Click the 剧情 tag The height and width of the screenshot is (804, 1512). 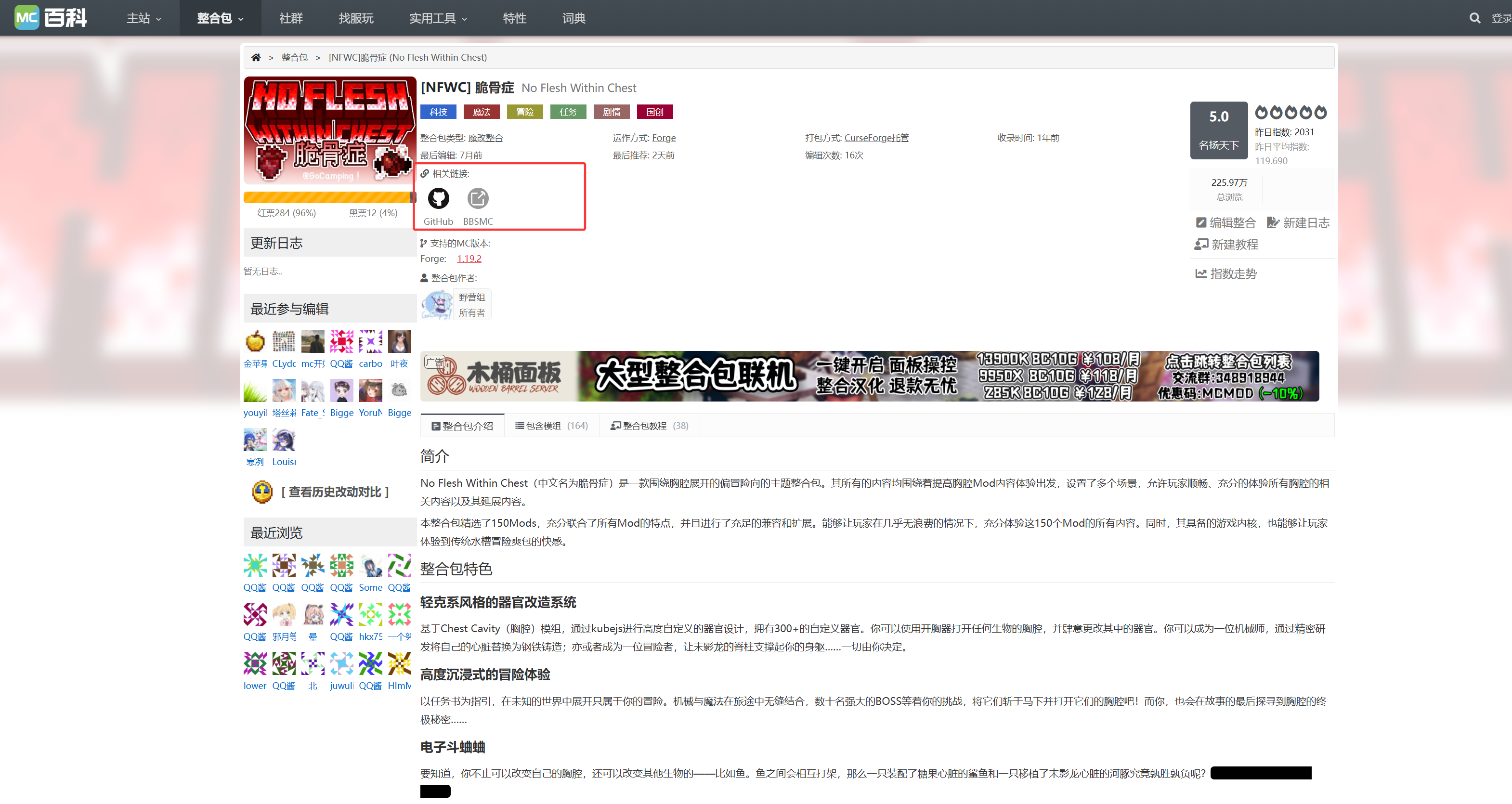tap(612, 112)
